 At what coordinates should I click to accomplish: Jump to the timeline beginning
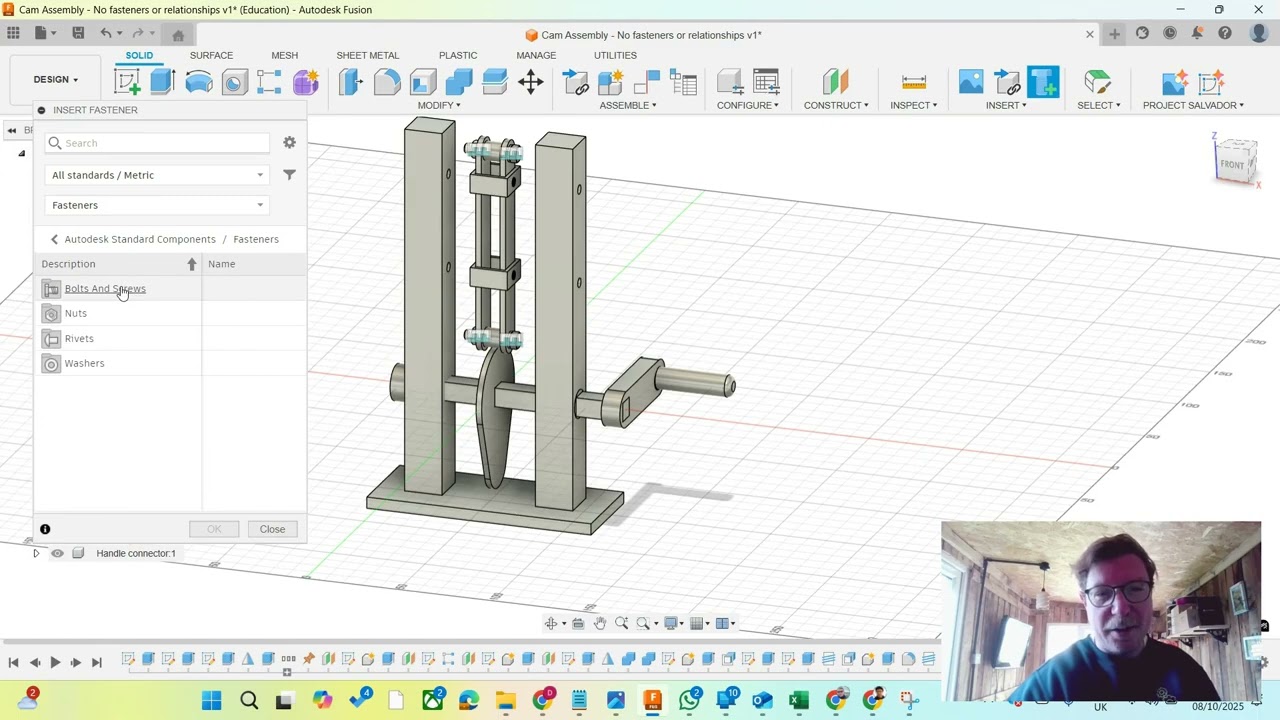[x=13, y=662]
